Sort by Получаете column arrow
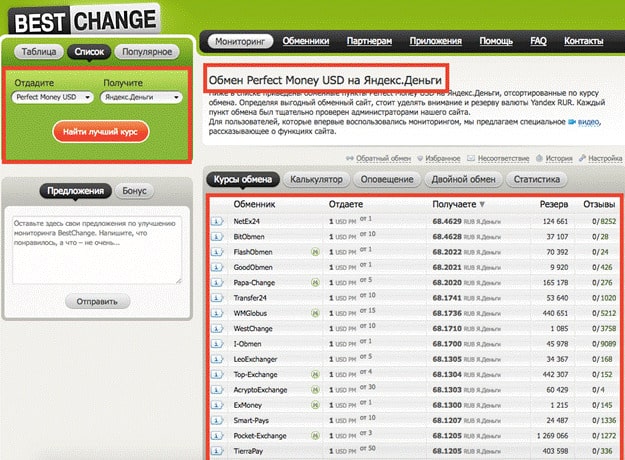The image size is (625, 460). point(482,204)
